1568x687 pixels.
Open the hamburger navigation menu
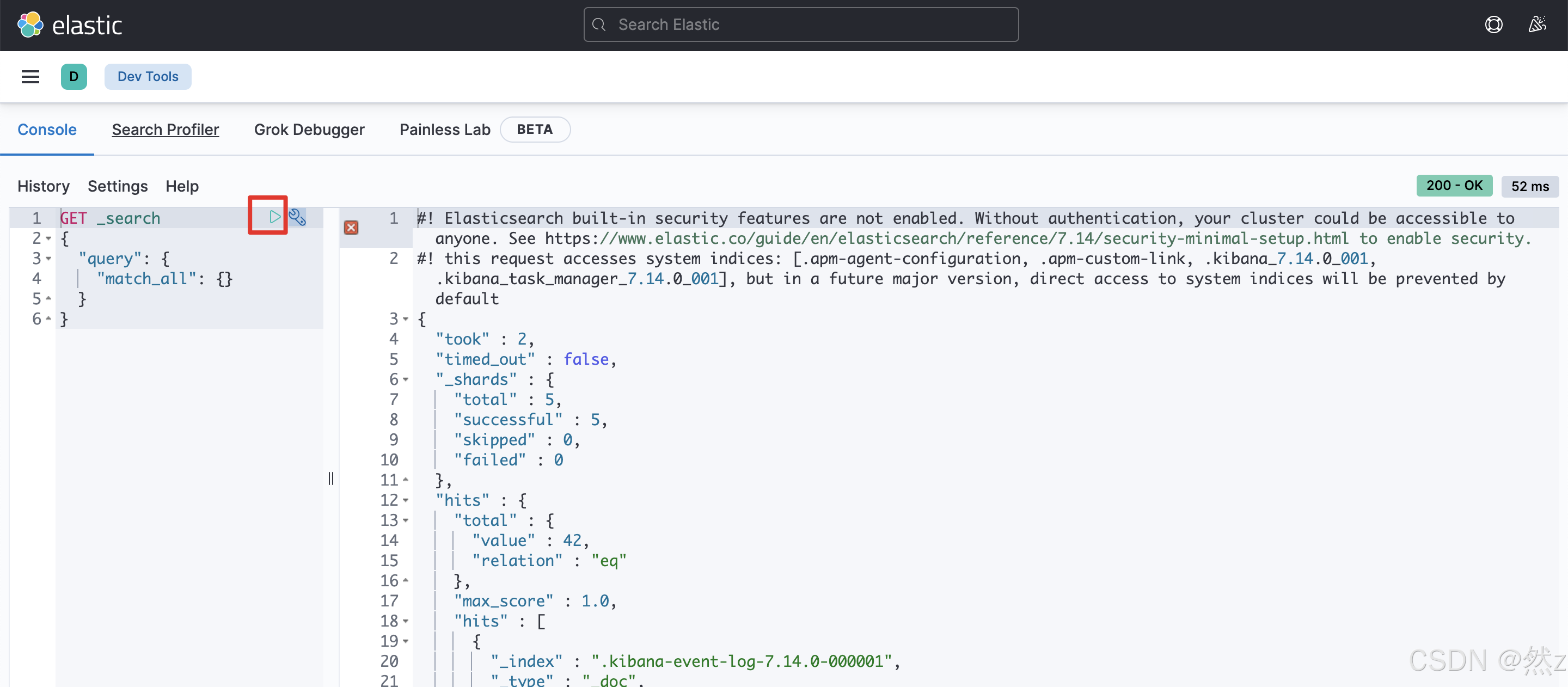pos(30,77)
